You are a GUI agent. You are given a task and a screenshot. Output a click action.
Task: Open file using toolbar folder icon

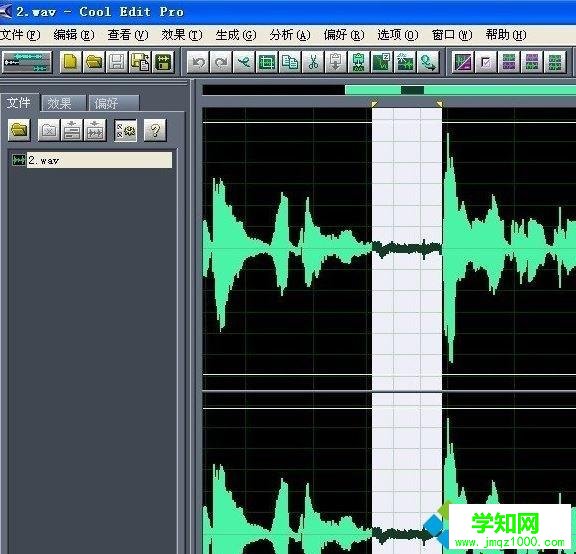point(94,62)
